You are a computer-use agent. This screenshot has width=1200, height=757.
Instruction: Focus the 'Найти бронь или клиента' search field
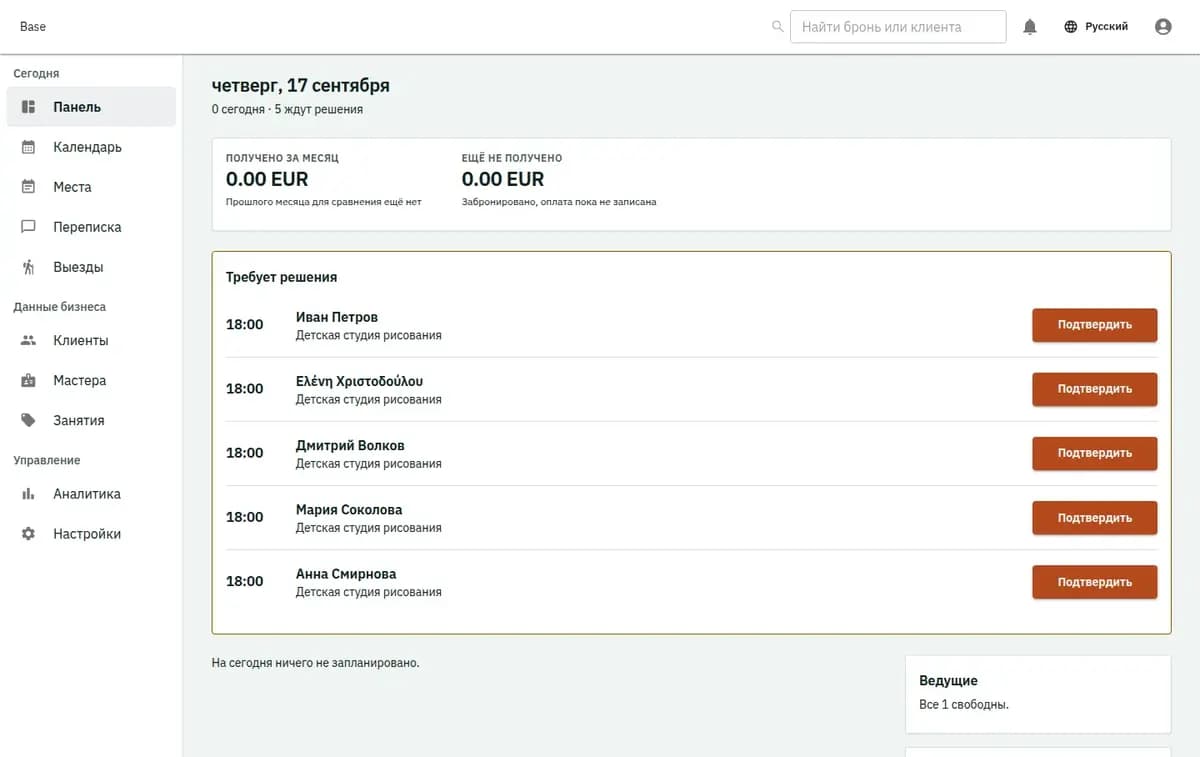(898, 27)
